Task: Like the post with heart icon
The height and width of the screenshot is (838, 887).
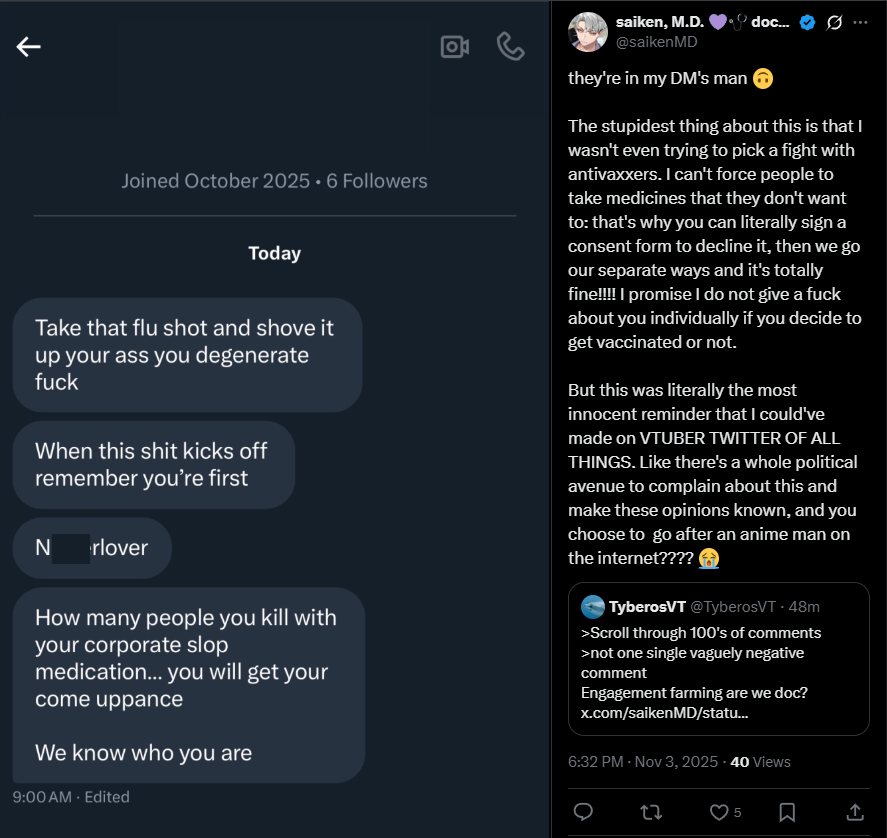Action: click(719, 813)
